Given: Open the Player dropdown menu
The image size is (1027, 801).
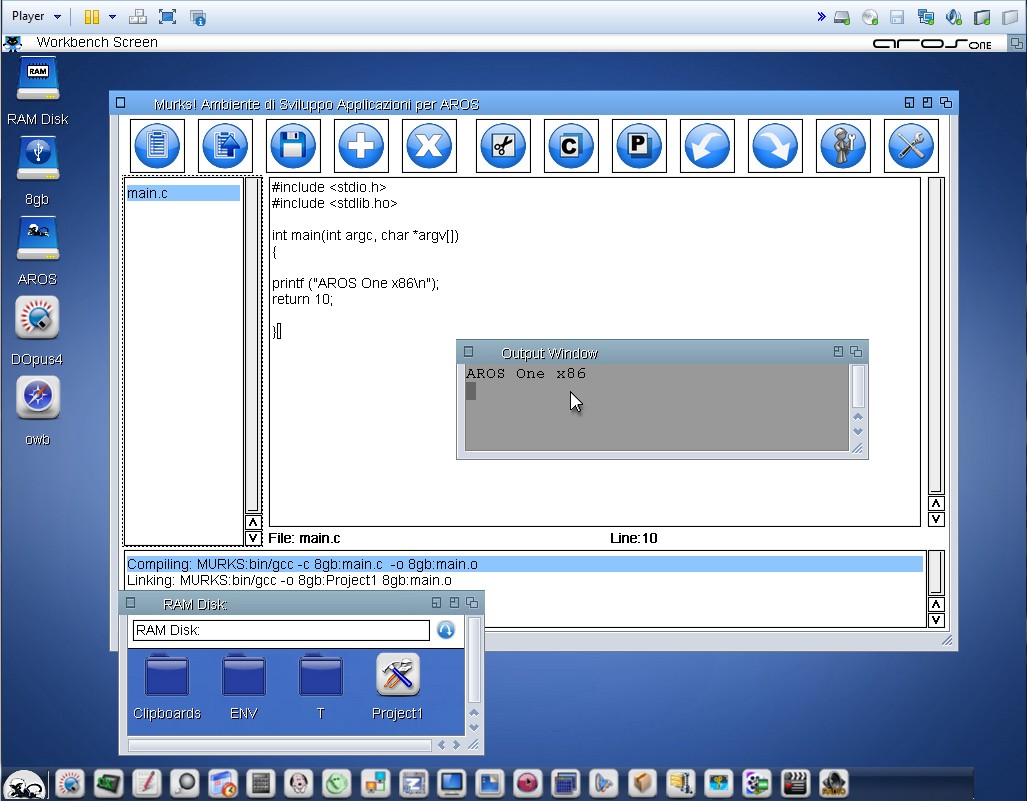Looking at the screenshot, I should click(36, 17).
